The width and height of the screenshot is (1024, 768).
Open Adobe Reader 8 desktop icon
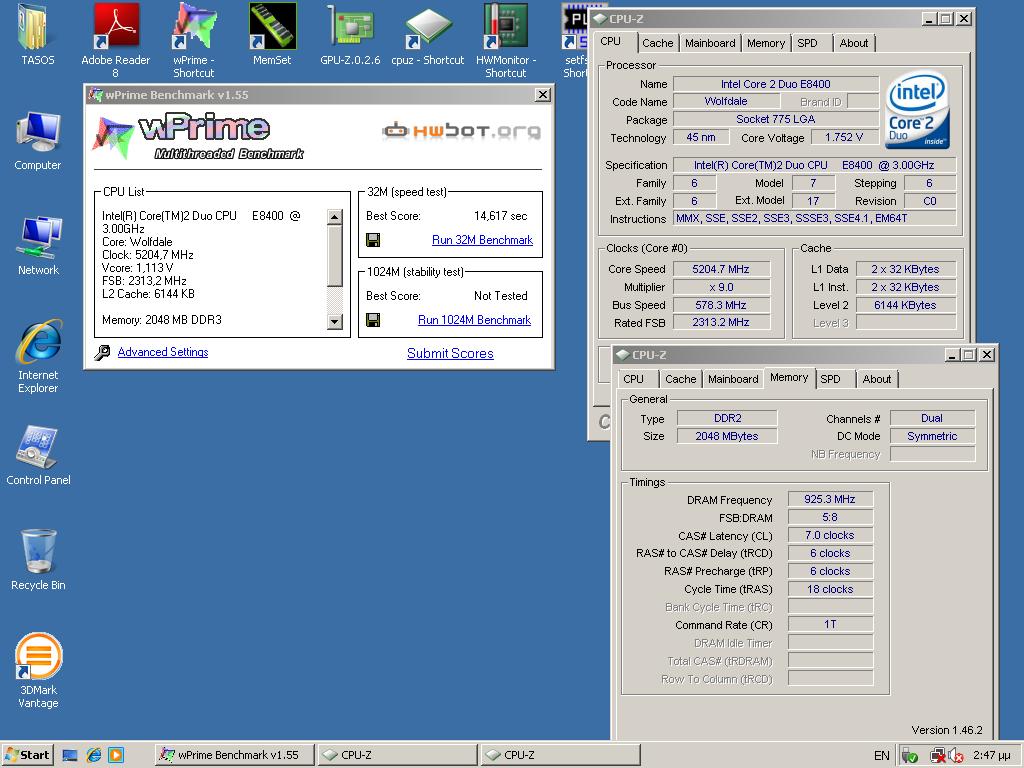click(x=116, y=27)
